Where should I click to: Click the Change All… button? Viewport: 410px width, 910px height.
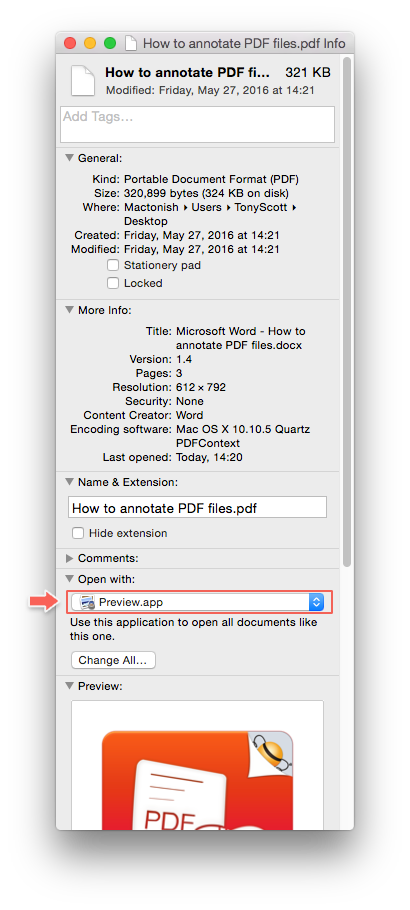(x=113, y=660)
